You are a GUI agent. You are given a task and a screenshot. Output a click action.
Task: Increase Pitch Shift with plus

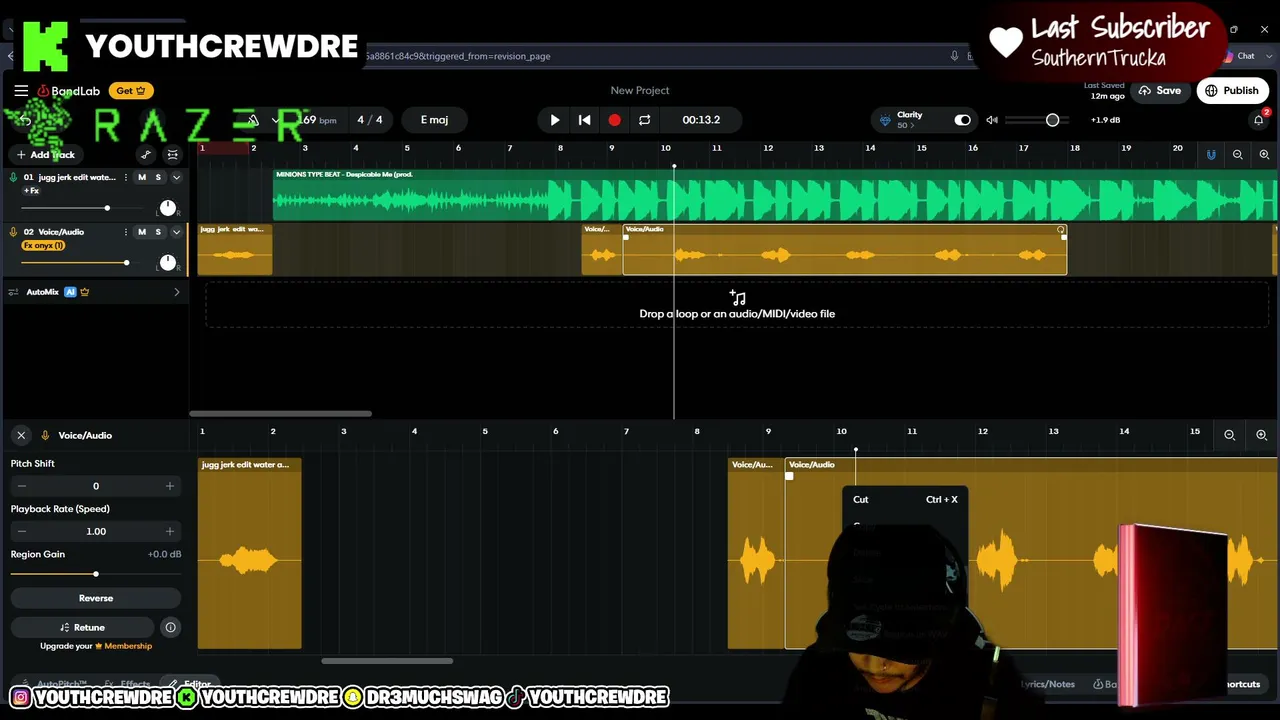pyautogui.click(x=170, y=486)
